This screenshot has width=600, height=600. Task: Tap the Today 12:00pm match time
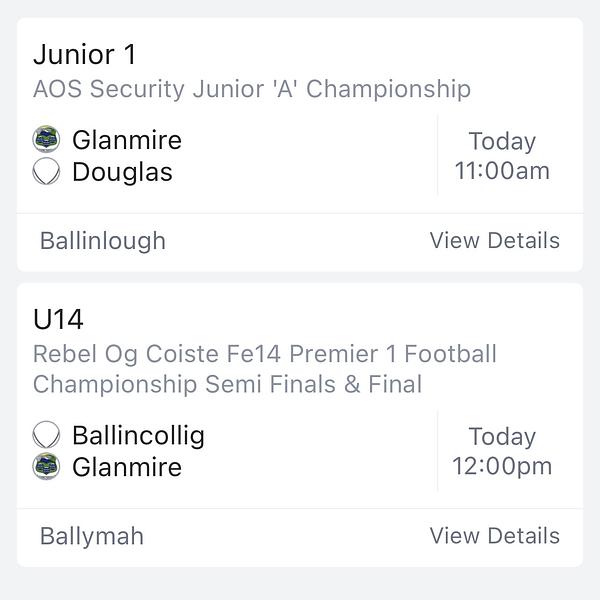point(502,451)
